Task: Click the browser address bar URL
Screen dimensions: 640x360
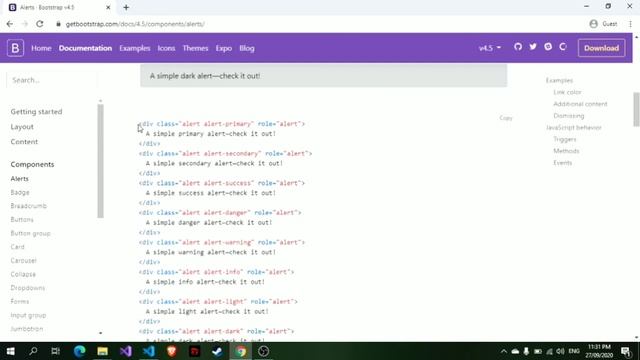Action: point(135,24)
